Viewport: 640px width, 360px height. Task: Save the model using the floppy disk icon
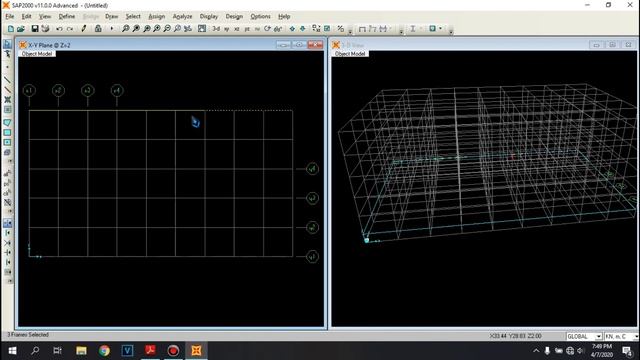coord(35,29)
